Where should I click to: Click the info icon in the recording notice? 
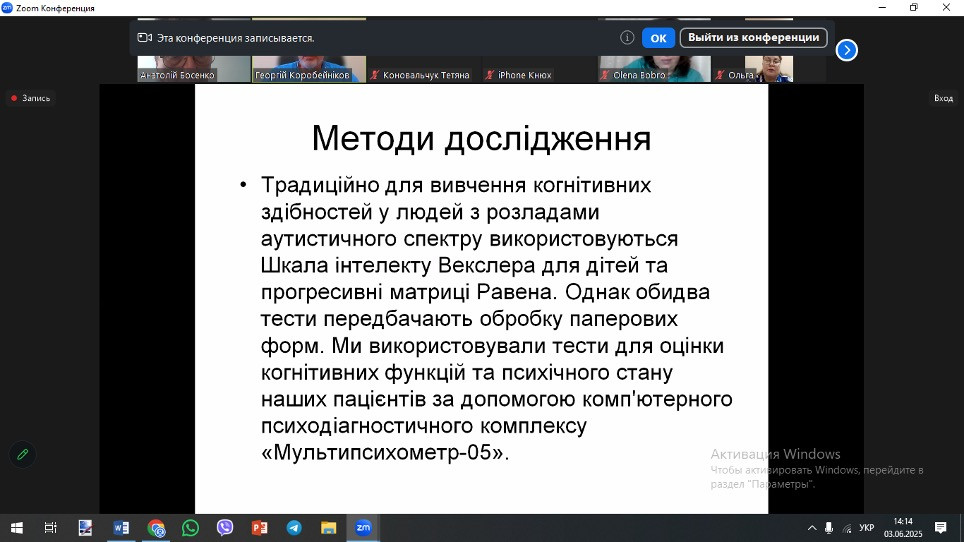point(626,37)
